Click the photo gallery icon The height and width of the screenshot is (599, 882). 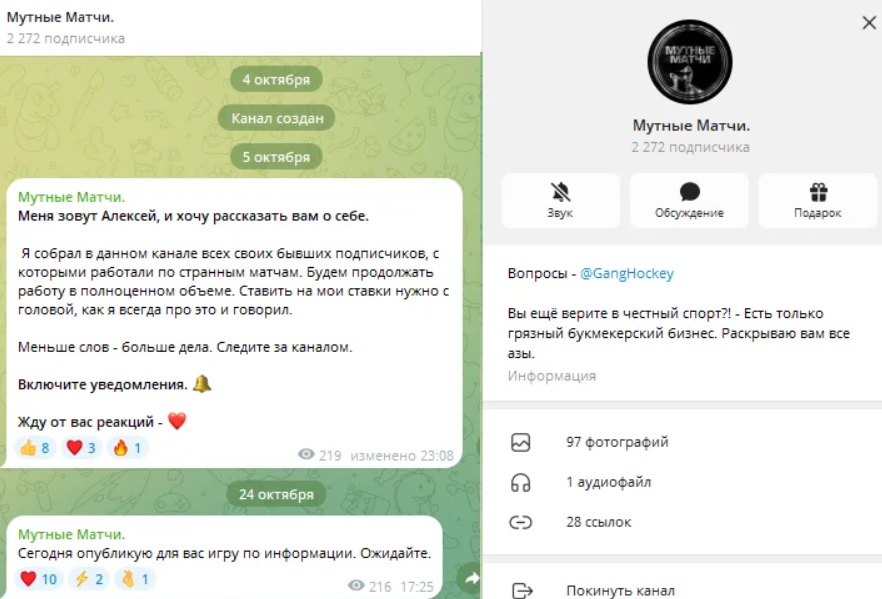click(520, 443)
